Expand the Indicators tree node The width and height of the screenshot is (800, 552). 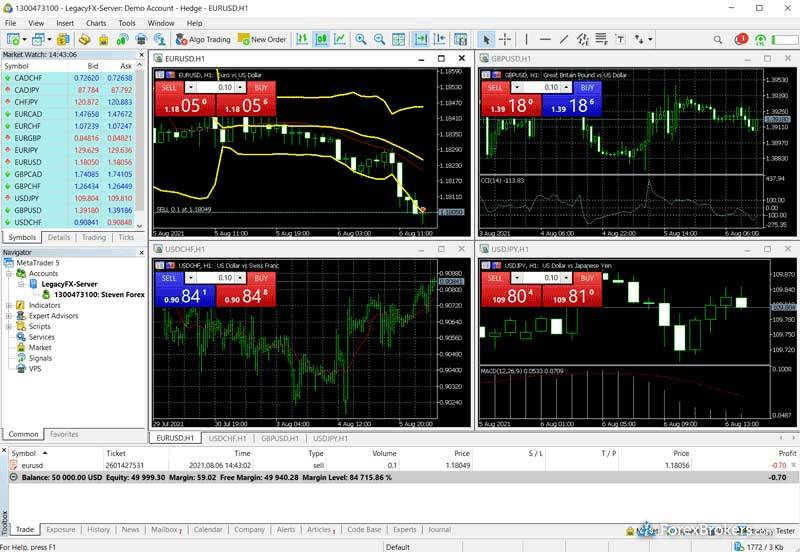click(9, 305)
